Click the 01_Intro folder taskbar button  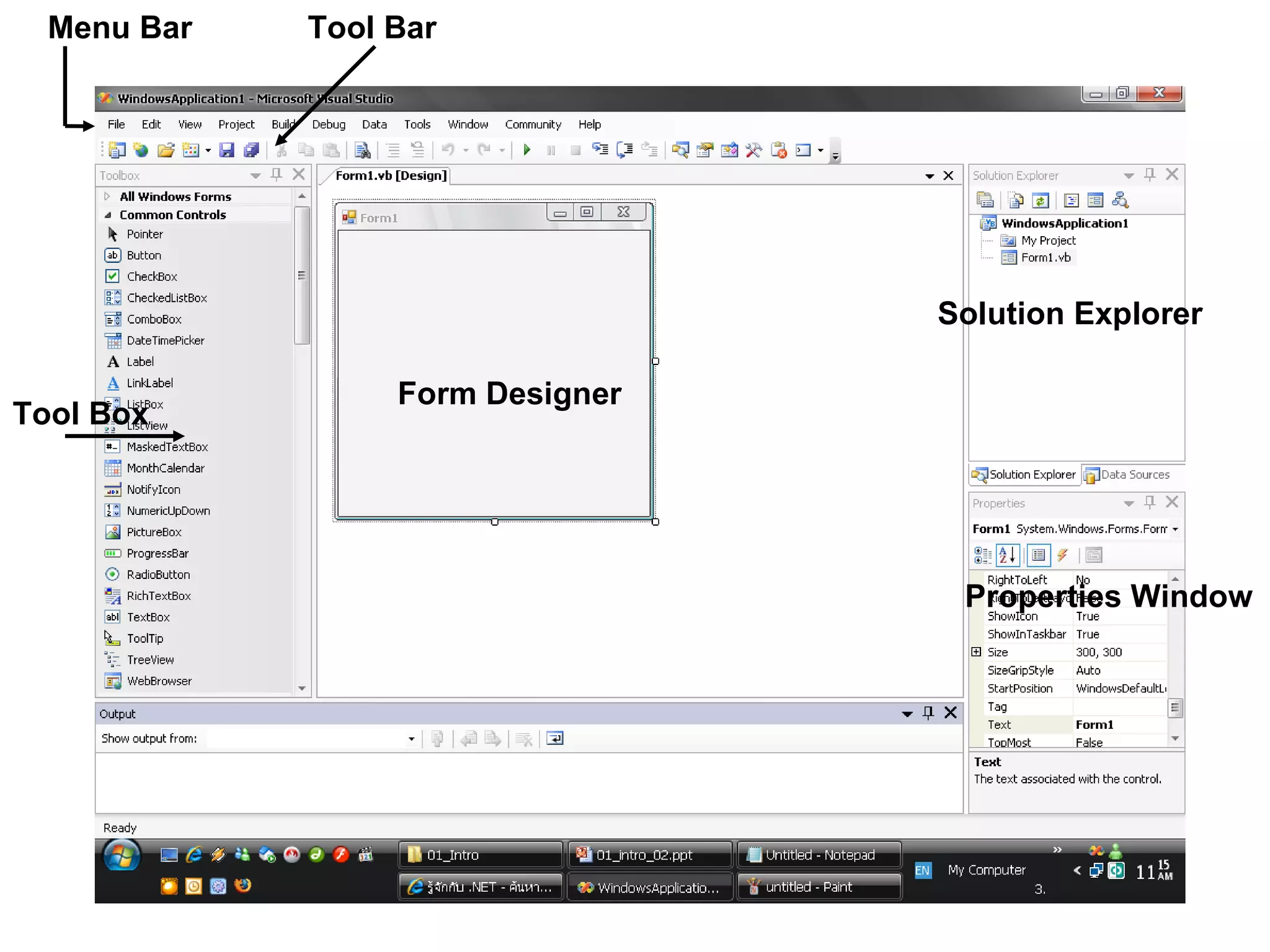pos(481,855)
